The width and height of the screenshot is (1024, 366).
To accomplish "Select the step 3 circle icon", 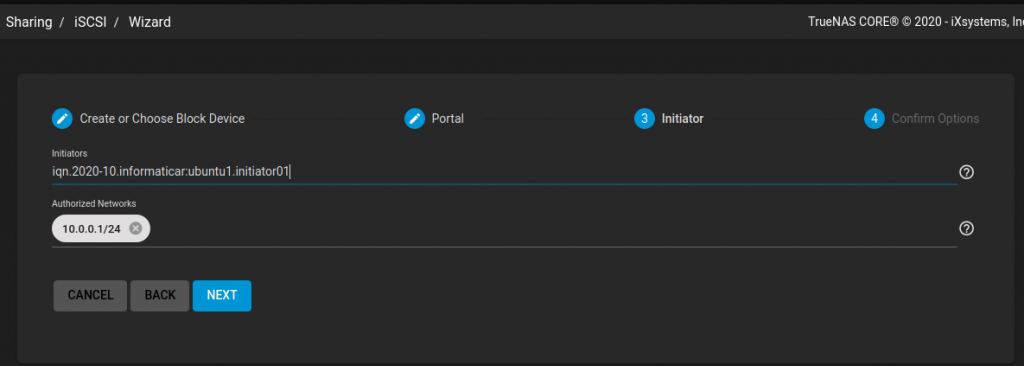I will pyautogui.click(x=644, y=119).
